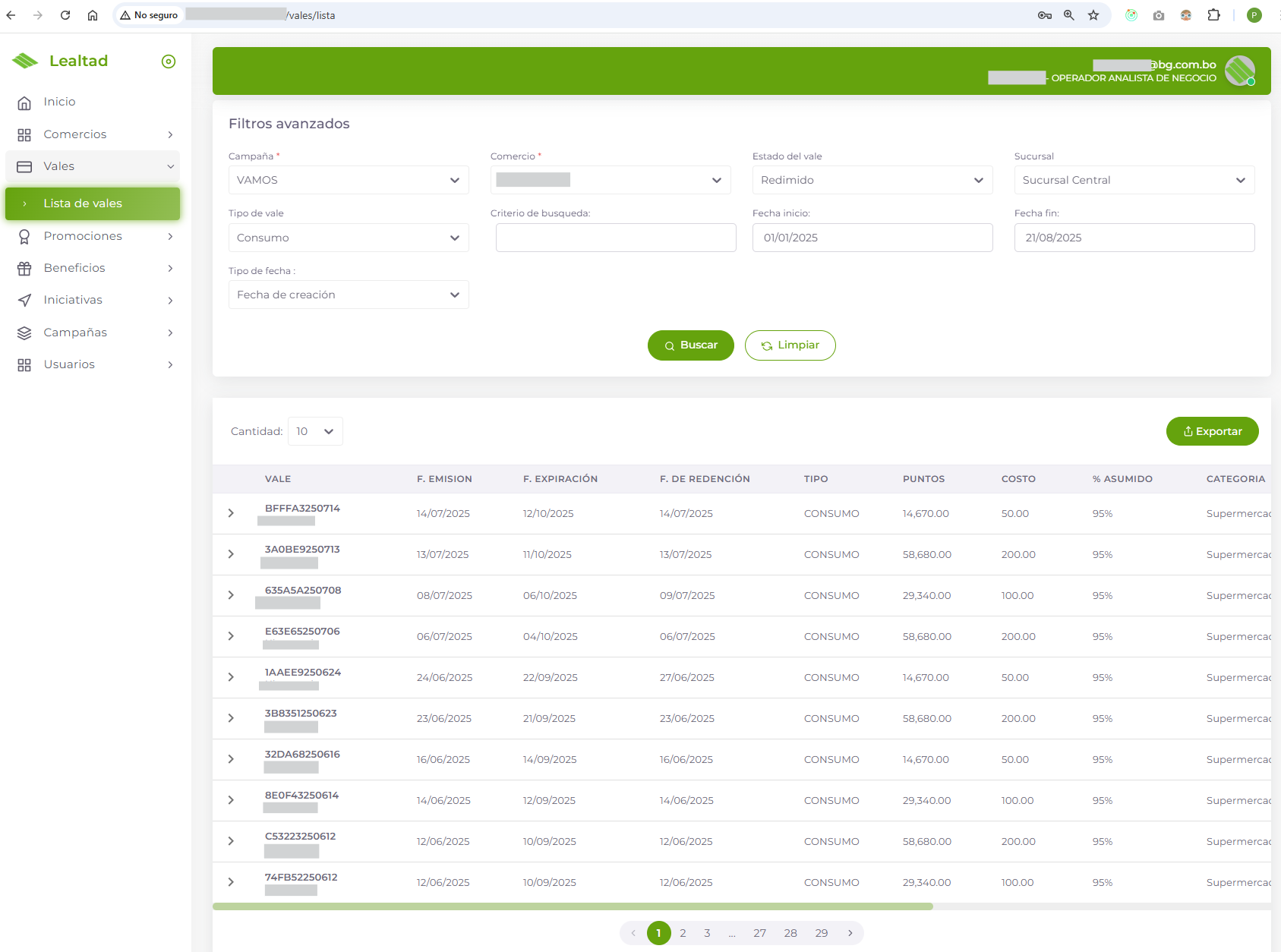1281x952 pixels.
Task: Open Beneficios using its gift icon
Action: [25, 268]
